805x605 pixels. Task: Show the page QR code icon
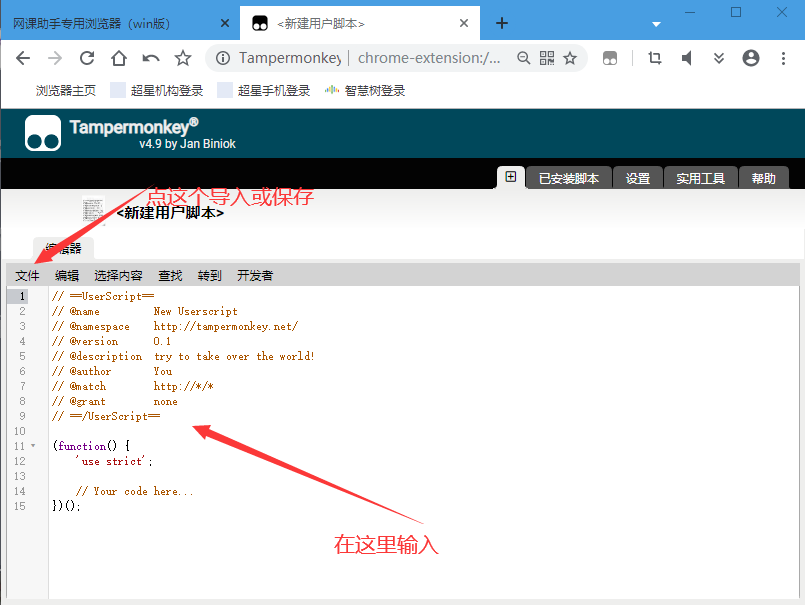(547, 58)
